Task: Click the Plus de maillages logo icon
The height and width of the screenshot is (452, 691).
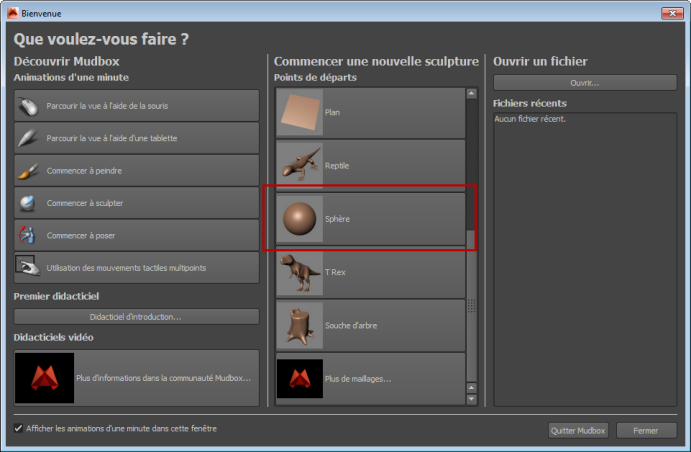Action: [x=300, y=379]
